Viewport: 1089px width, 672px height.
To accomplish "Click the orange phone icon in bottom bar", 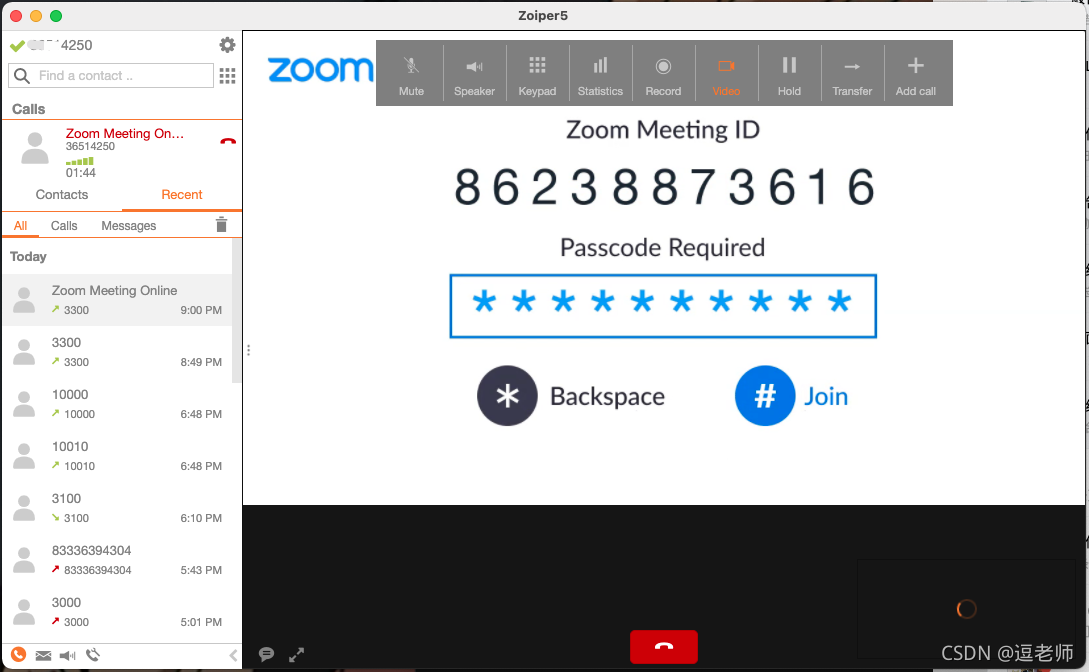I will tap(19, 654).
